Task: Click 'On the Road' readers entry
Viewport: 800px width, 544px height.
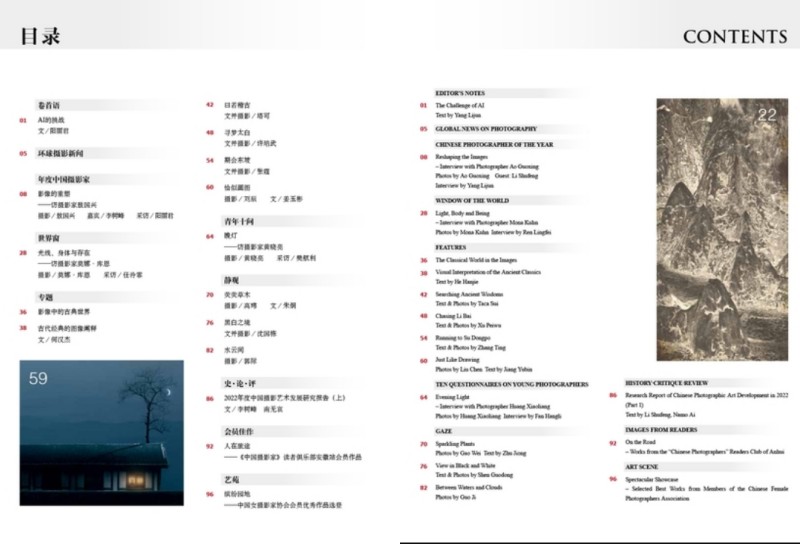Action: tap(642, 441)
